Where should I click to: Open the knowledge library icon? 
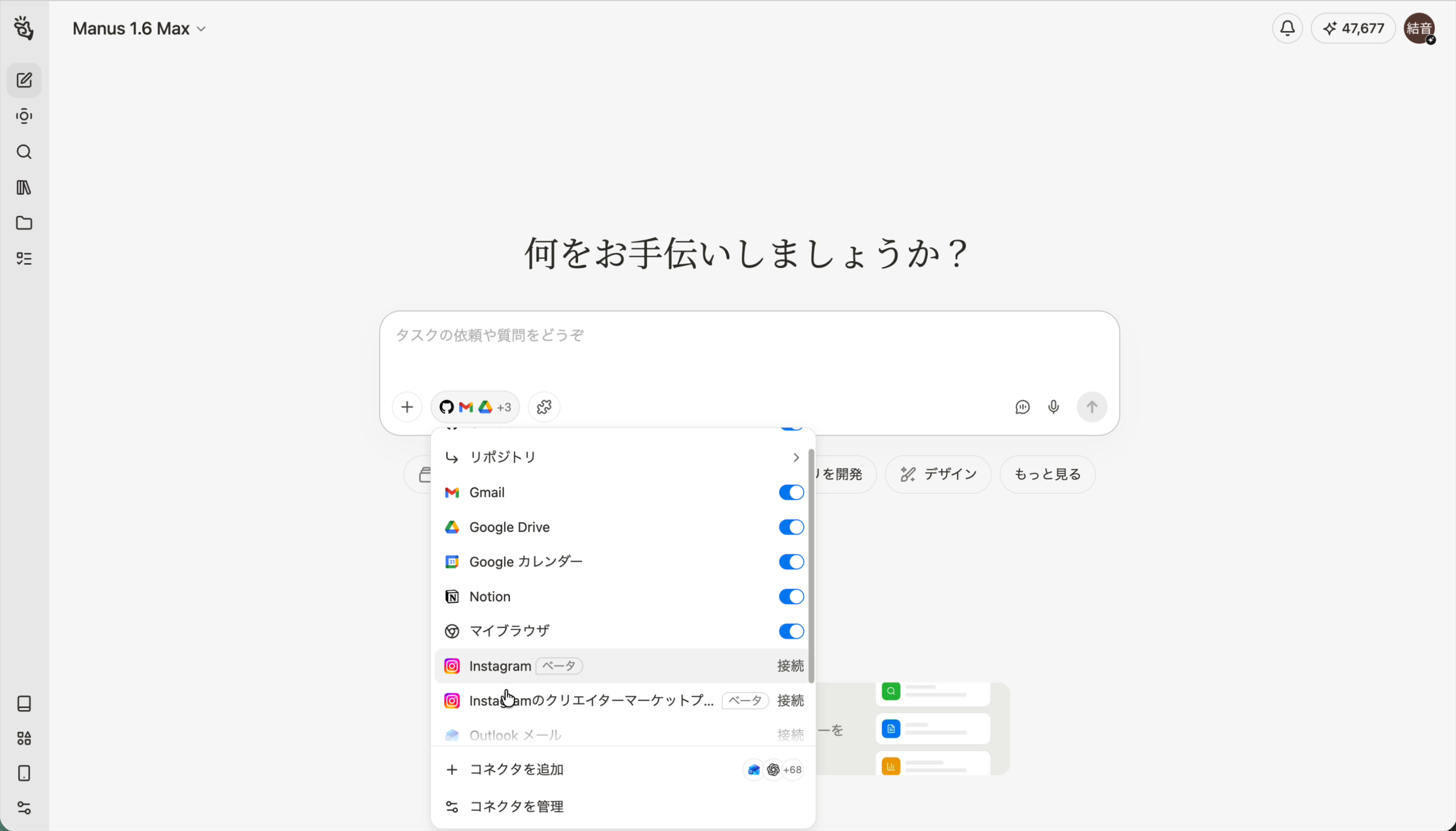(24, 188)
